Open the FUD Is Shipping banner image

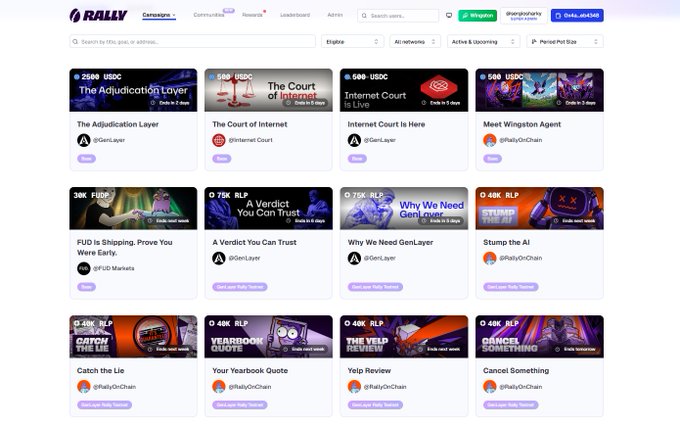[133, 208]
